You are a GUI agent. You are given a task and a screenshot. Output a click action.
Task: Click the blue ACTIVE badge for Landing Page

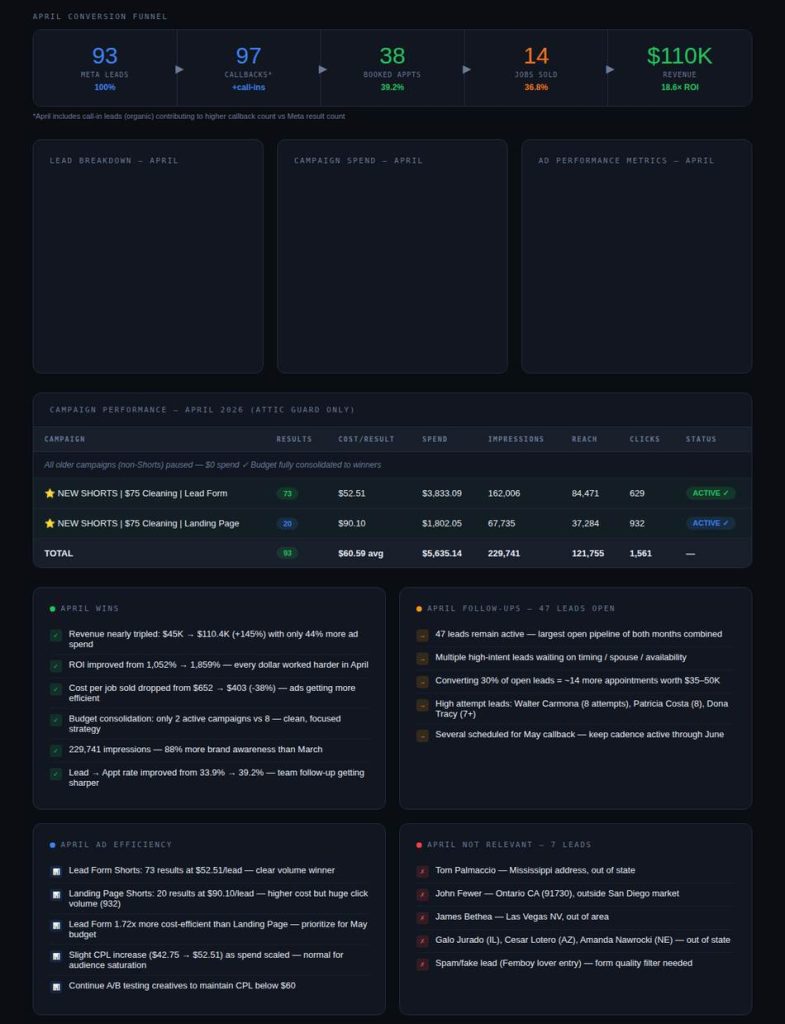point(711,523)
